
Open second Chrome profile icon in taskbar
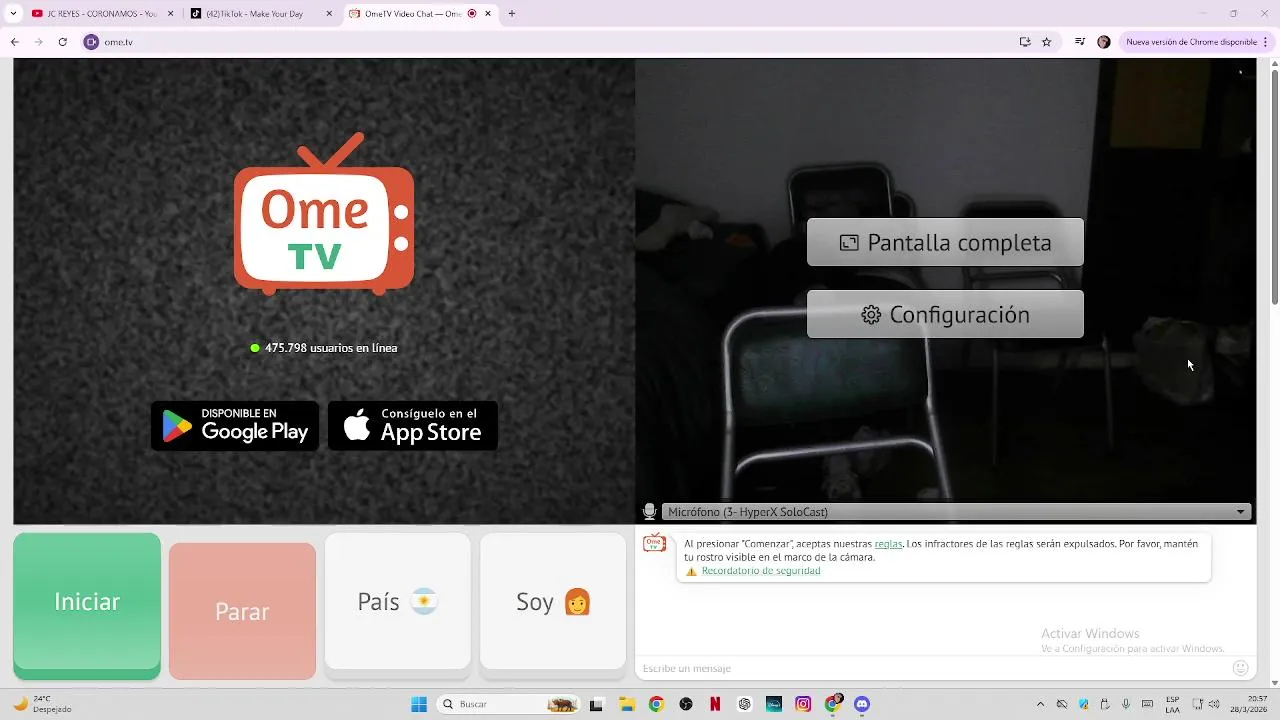[833, 704]
